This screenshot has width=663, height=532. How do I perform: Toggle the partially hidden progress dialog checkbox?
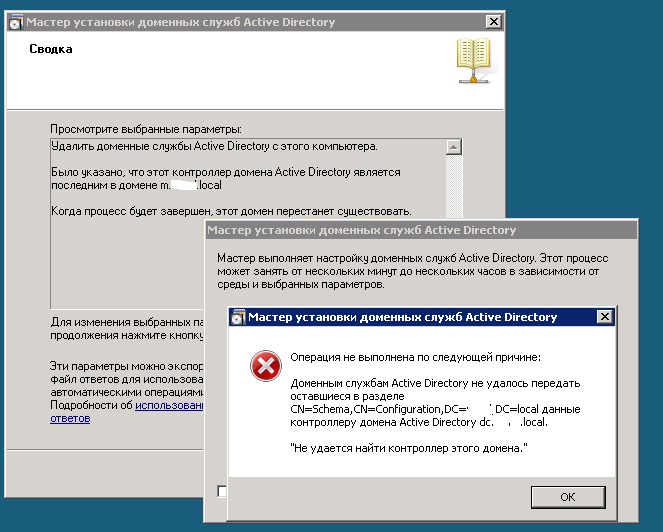pyautogui.click(x=222, y=491)
